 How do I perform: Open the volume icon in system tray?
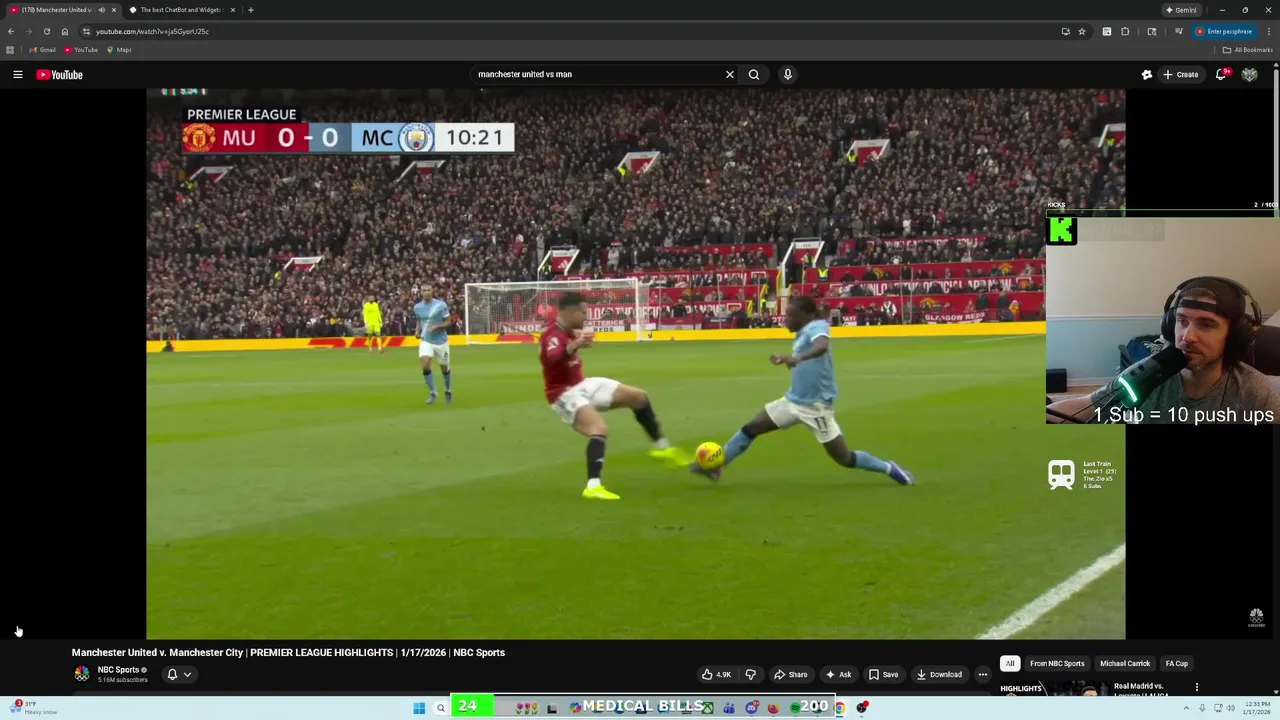click(x=1230, y=708)
